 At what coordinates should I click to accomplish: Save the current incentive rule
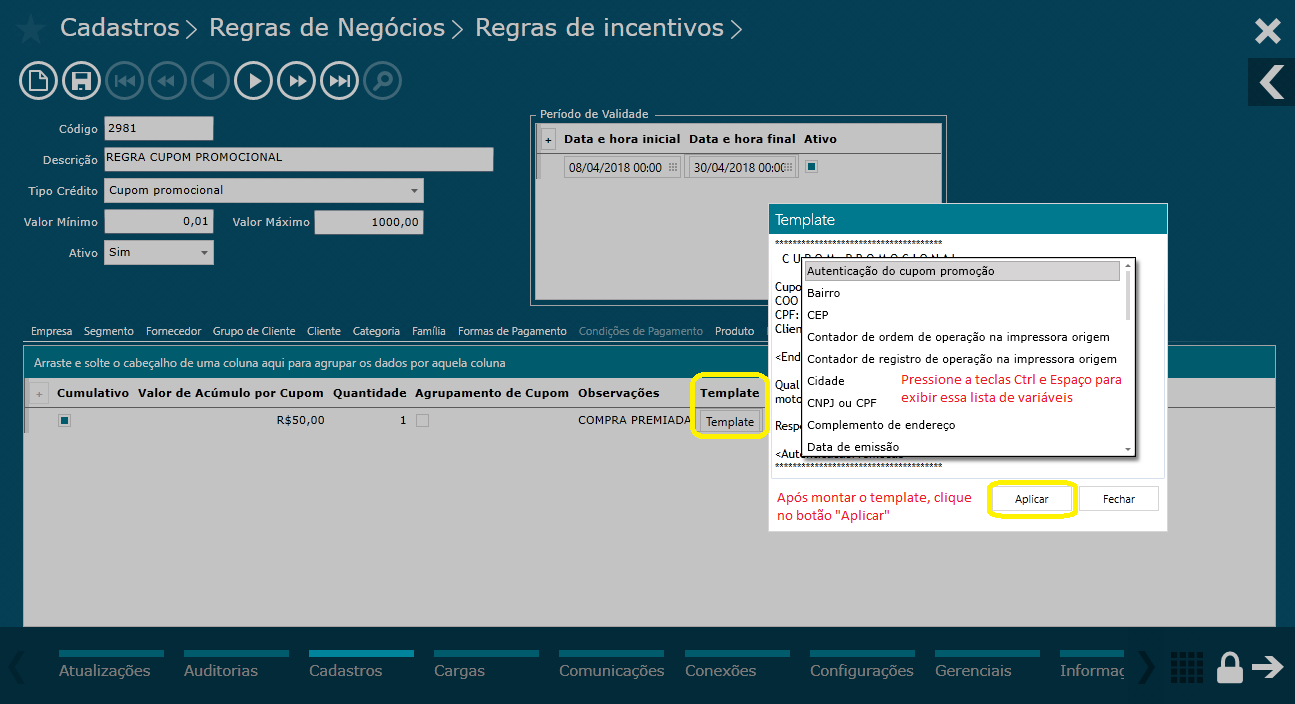tap(81, 80)
